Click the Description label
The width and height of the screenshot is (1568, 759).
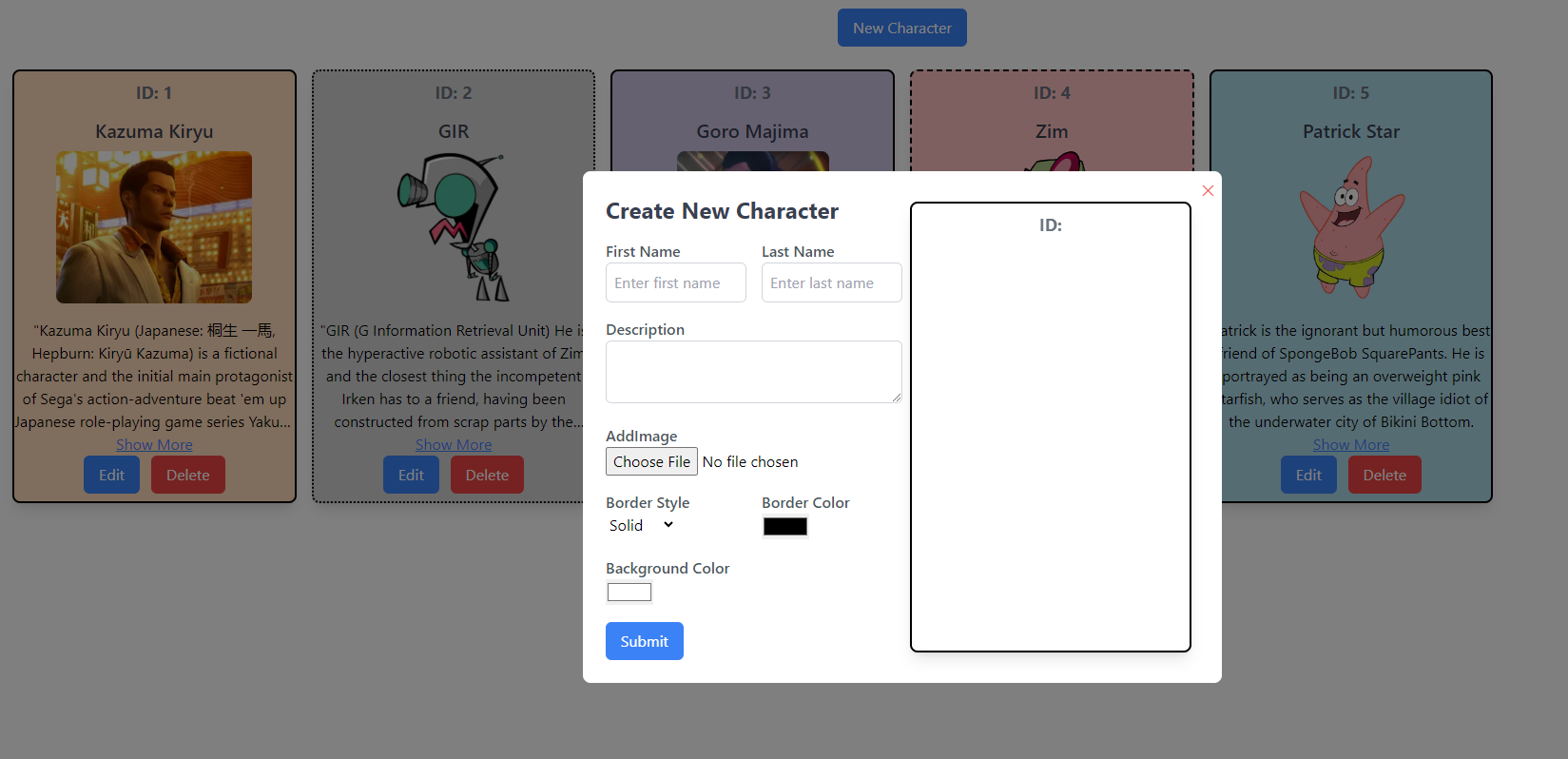point(645,329)
